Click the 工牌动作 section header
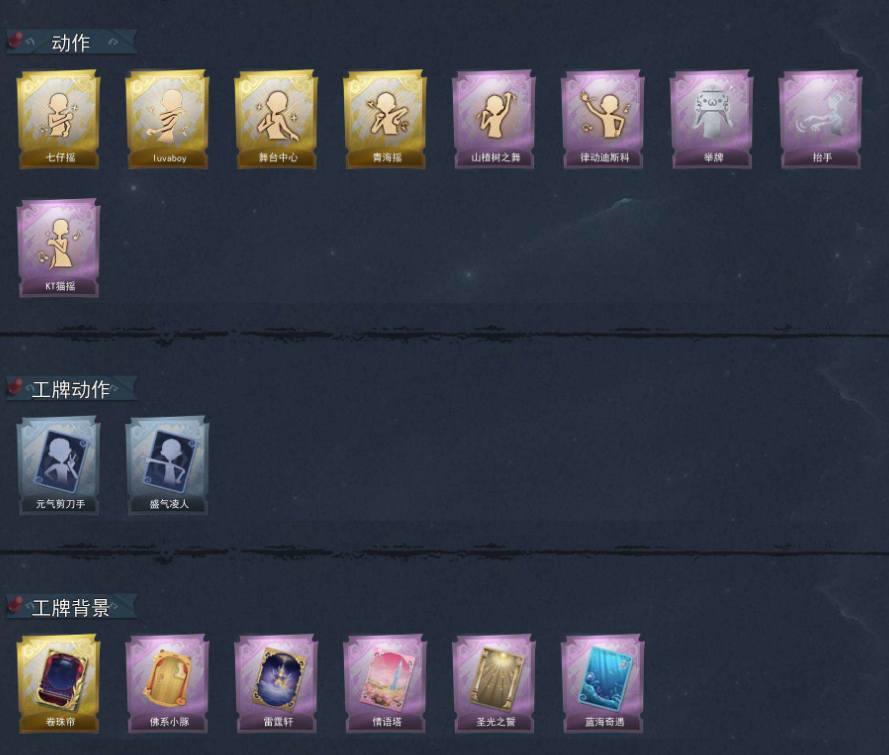 71,389
